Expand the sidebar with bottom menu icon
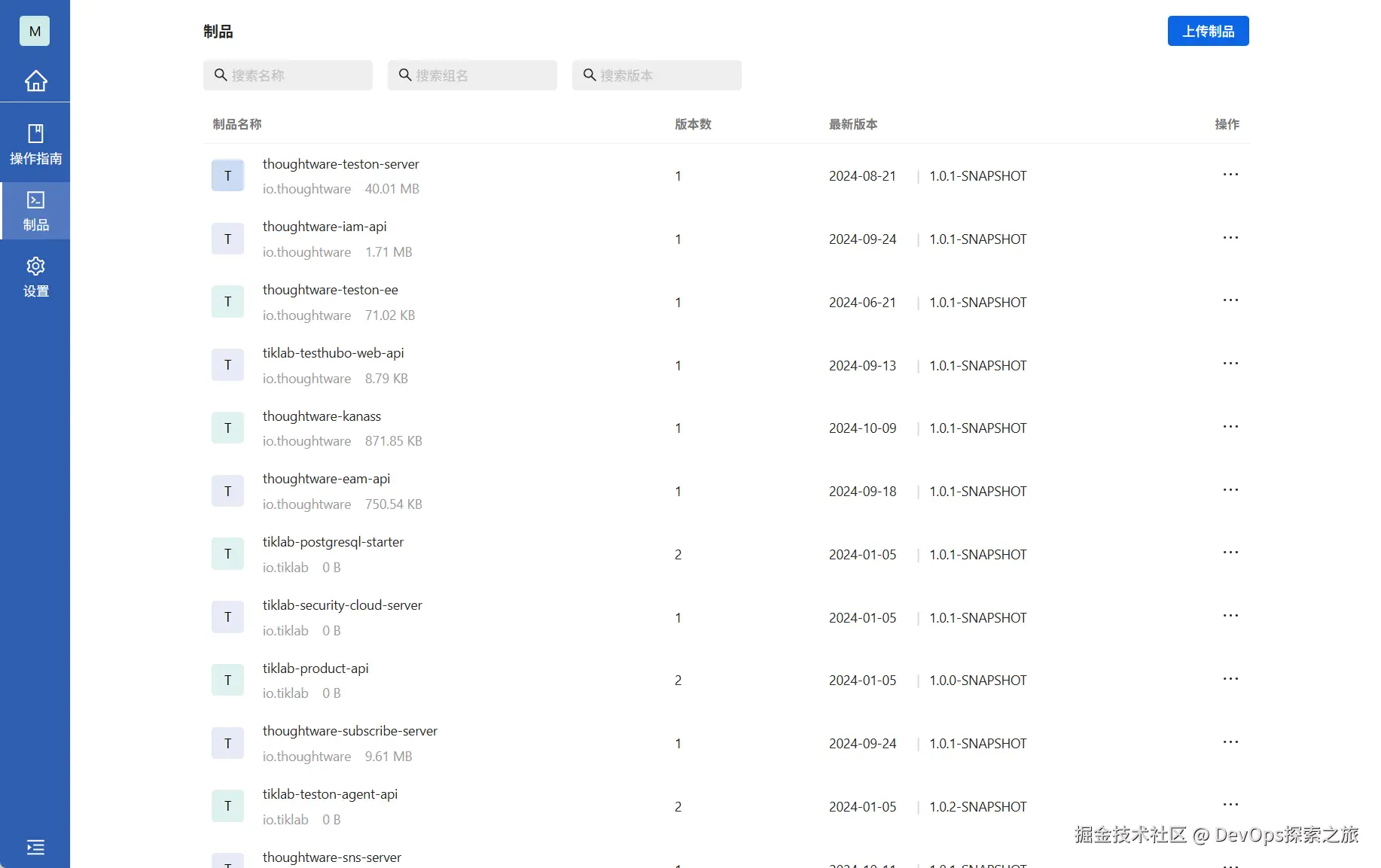Viewport: 1381px width, 868px height. (35, 847)
